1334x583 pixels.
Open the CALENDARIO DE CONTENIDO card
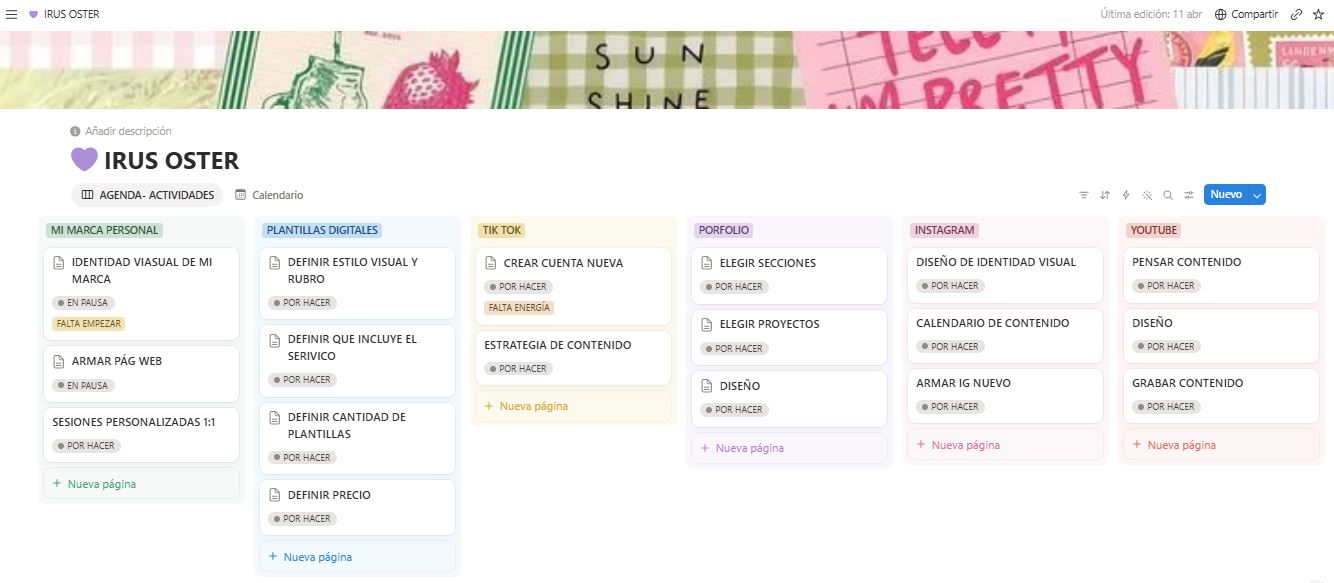coord(1005,334)
